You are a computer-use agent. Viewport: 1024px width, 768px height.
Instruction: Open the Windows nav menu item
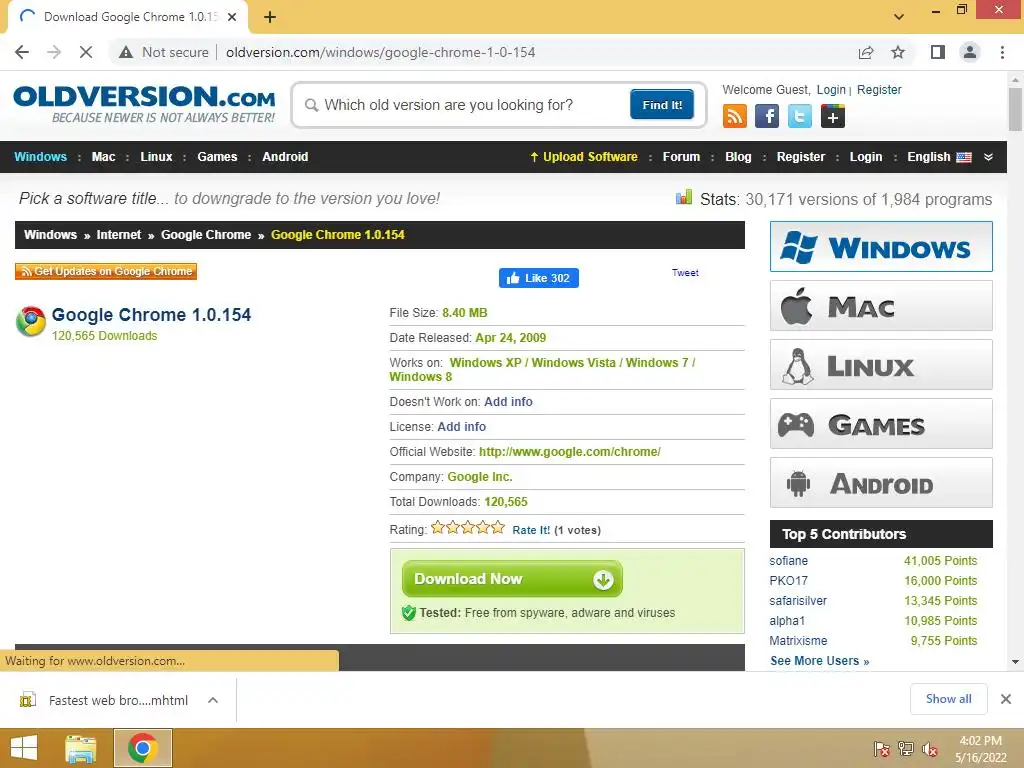pos(40,157)
